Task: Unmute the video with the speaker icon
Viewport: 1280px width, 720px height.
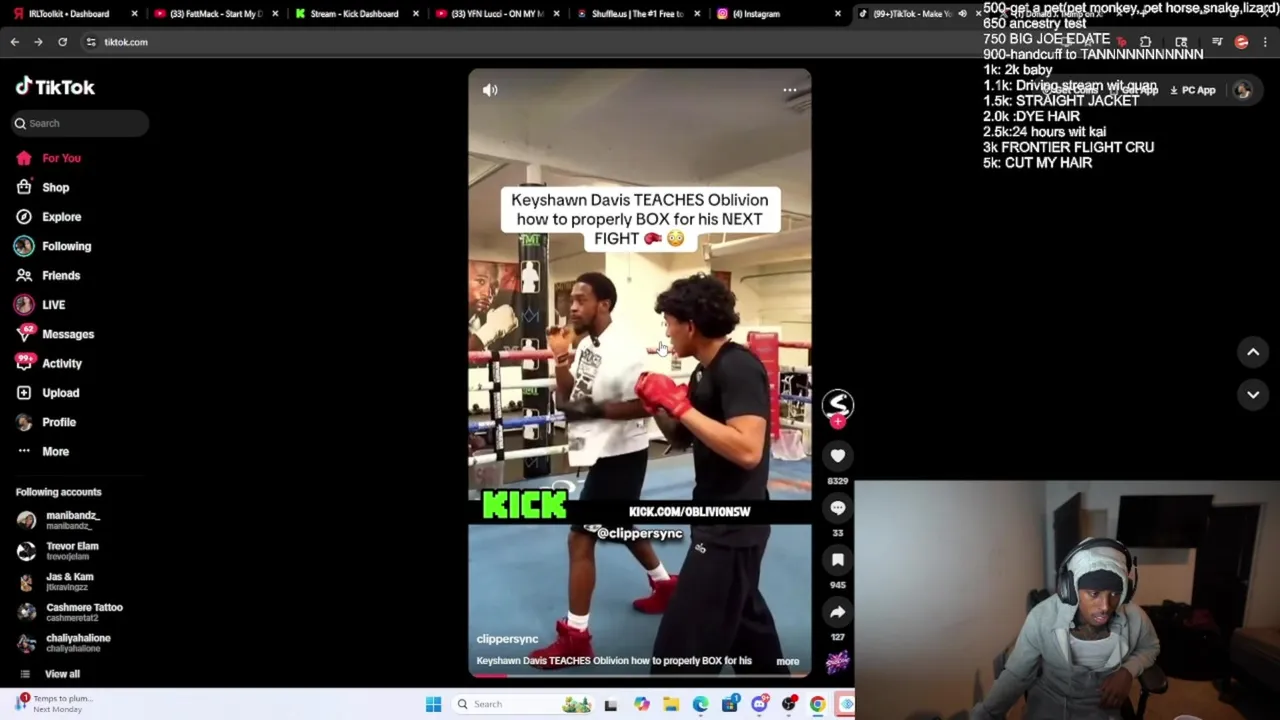Action: tap(490, 90)
